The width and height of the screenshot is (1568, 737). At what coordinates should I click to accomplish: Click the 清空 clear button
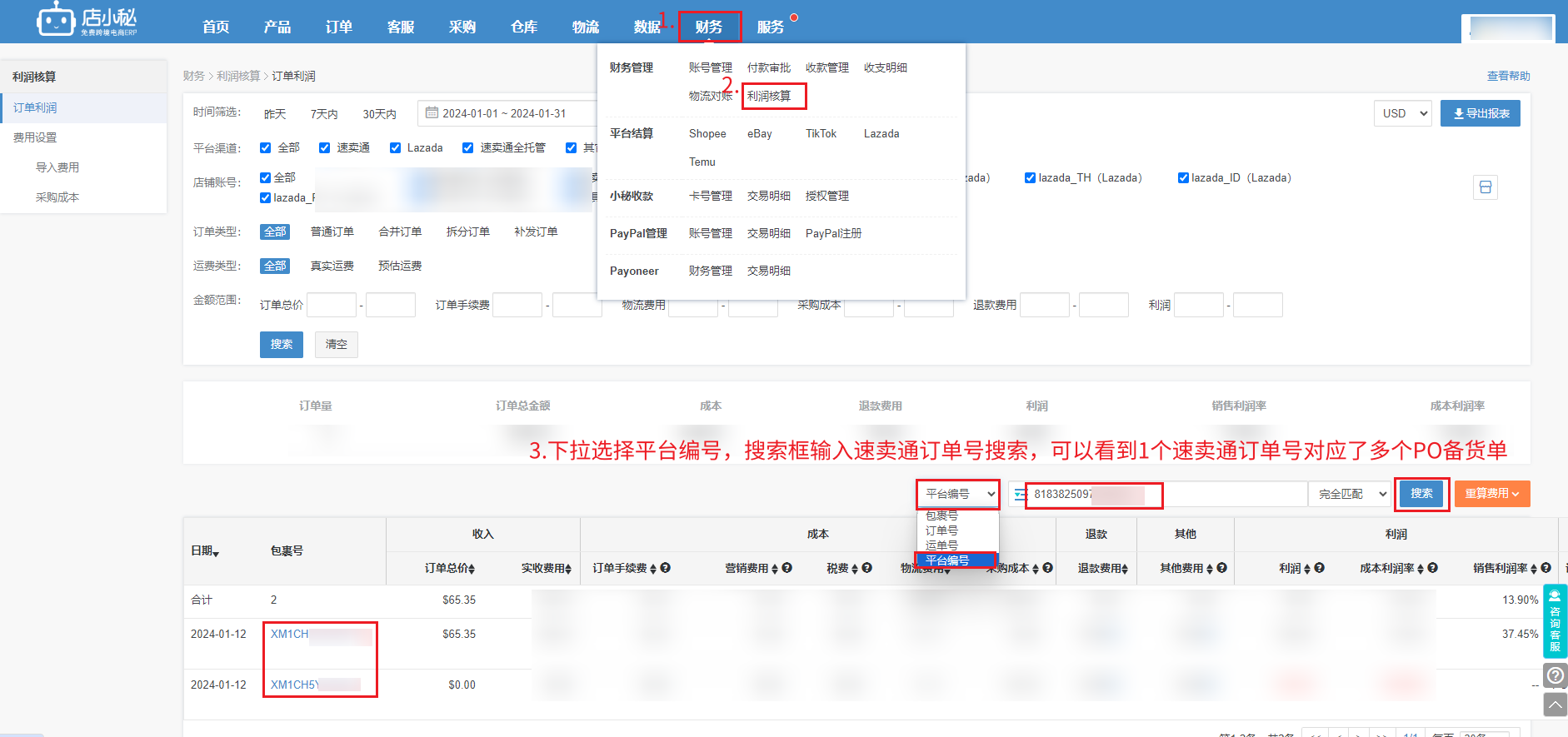tap(337, 344)
